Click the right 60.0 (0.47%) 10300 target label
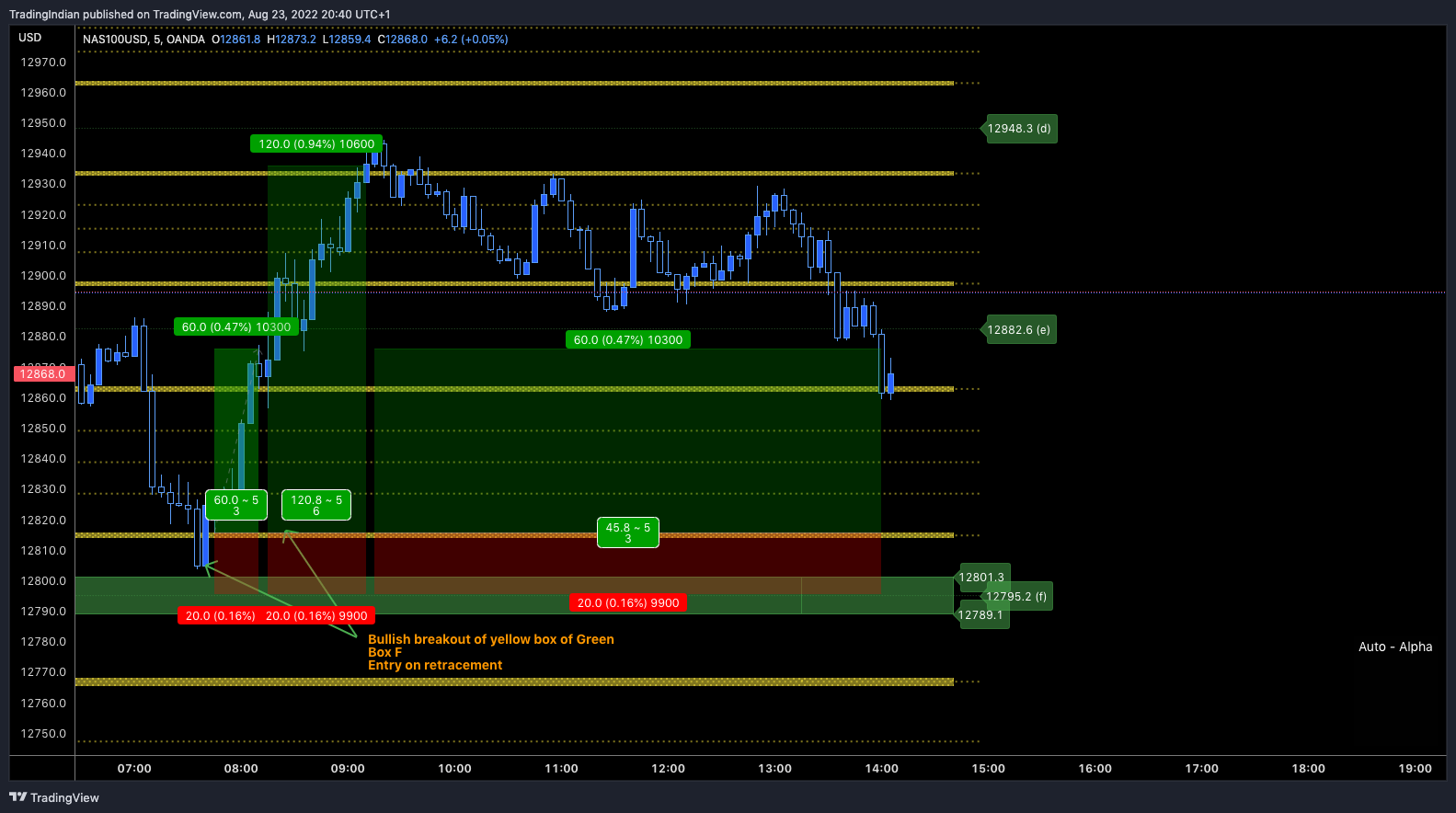The width and height of the screenshot is (1456, 813). point(628,340)
